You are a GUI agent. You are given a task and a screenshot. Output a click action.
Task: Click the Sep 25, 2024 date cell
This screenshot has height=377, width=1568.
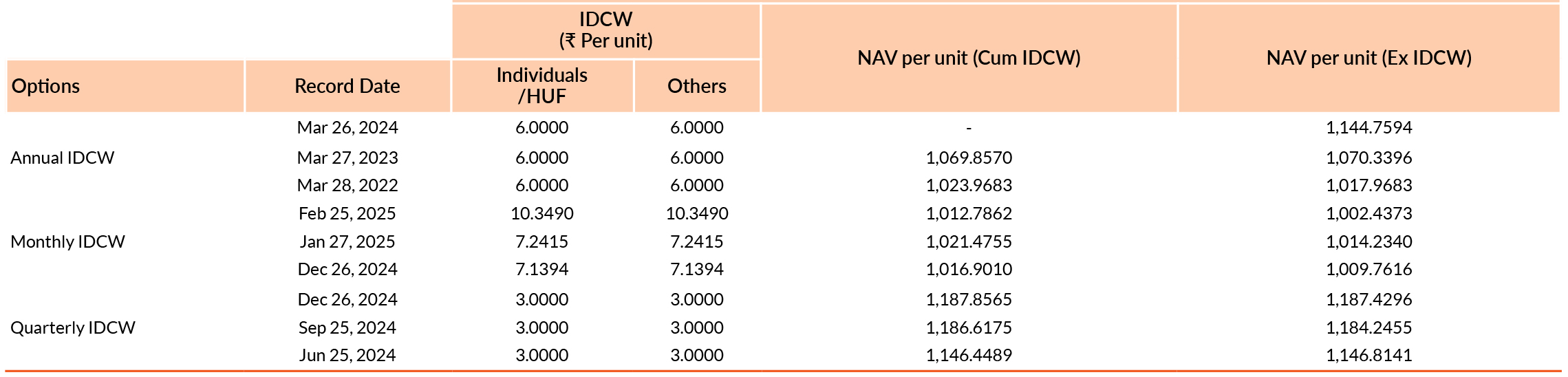(x=347, y=327)
